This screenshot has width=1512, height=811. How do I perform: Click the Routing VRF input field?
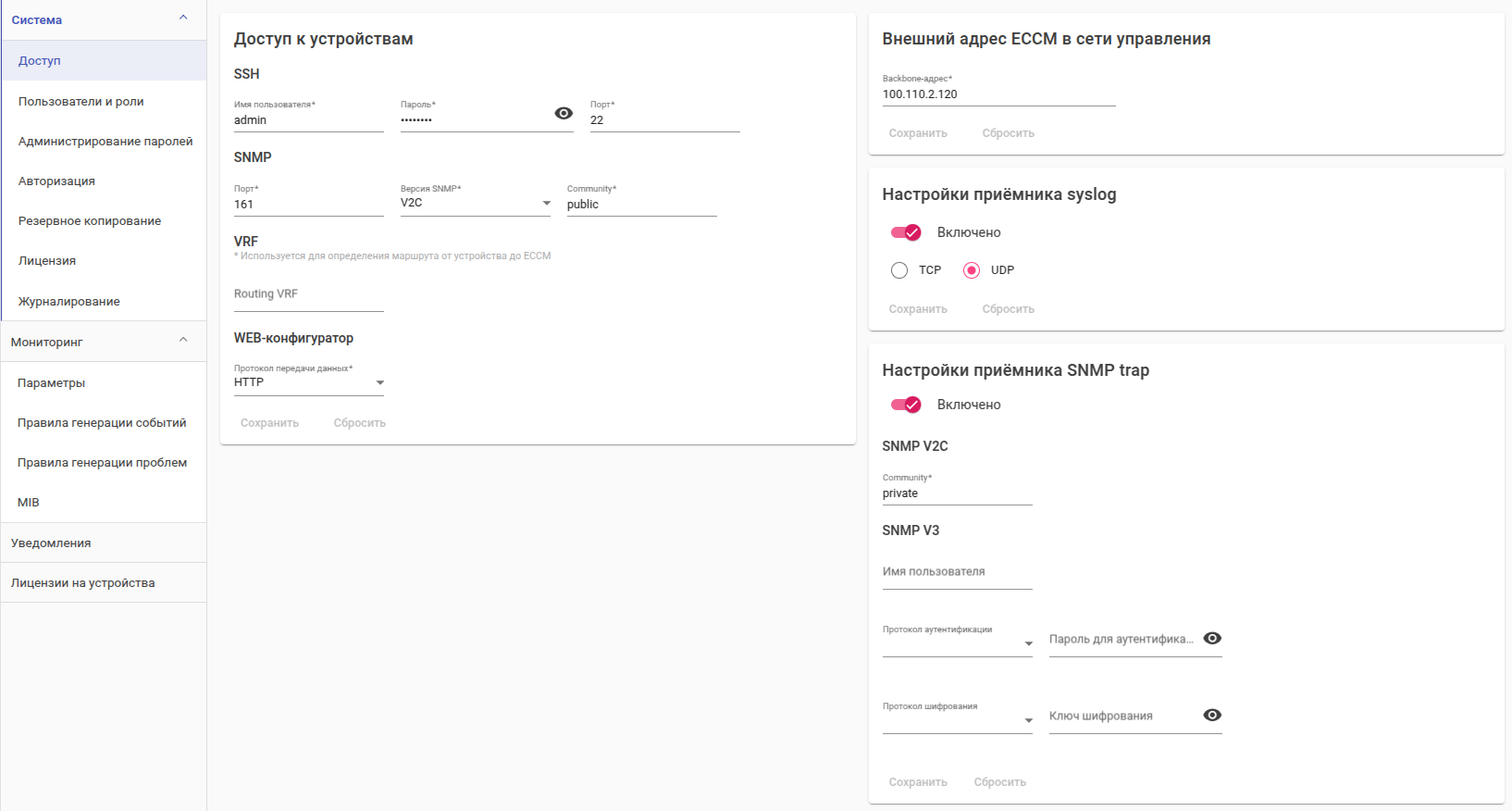(308, 294)
